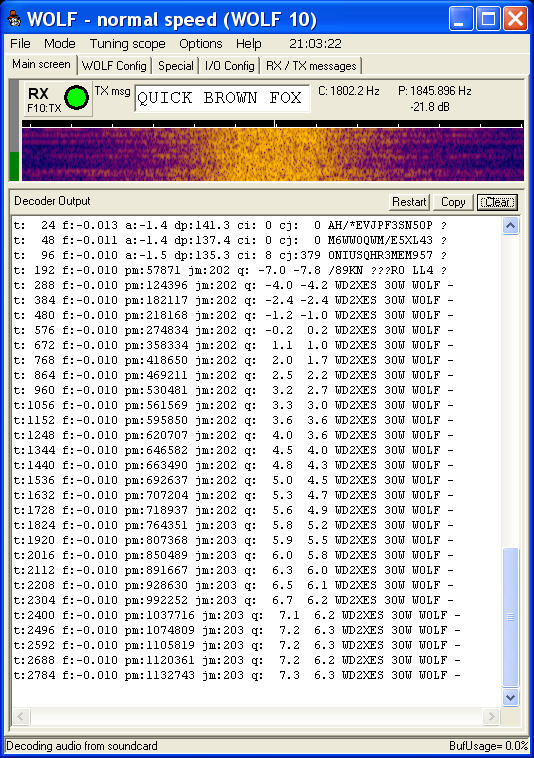Open the File menu
Image resolution: width=534 pixels, height=758 pixels.
tap(20, 44)
